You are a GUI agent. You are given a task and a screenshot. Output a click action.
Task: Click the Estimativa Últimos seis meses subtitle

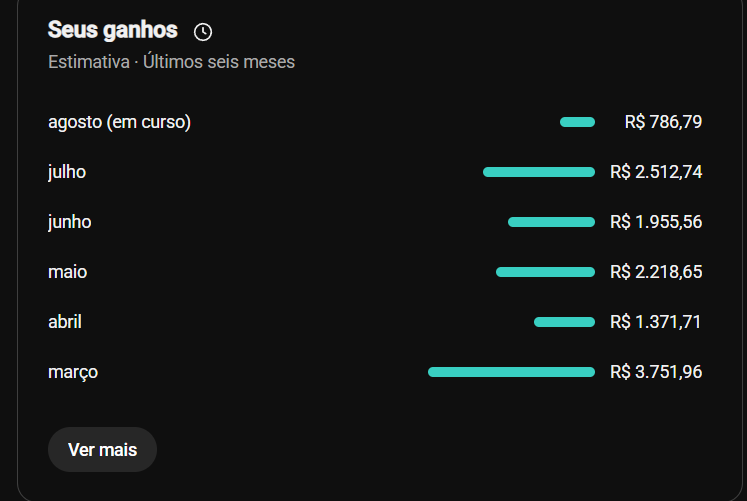[x=172, y=62]
